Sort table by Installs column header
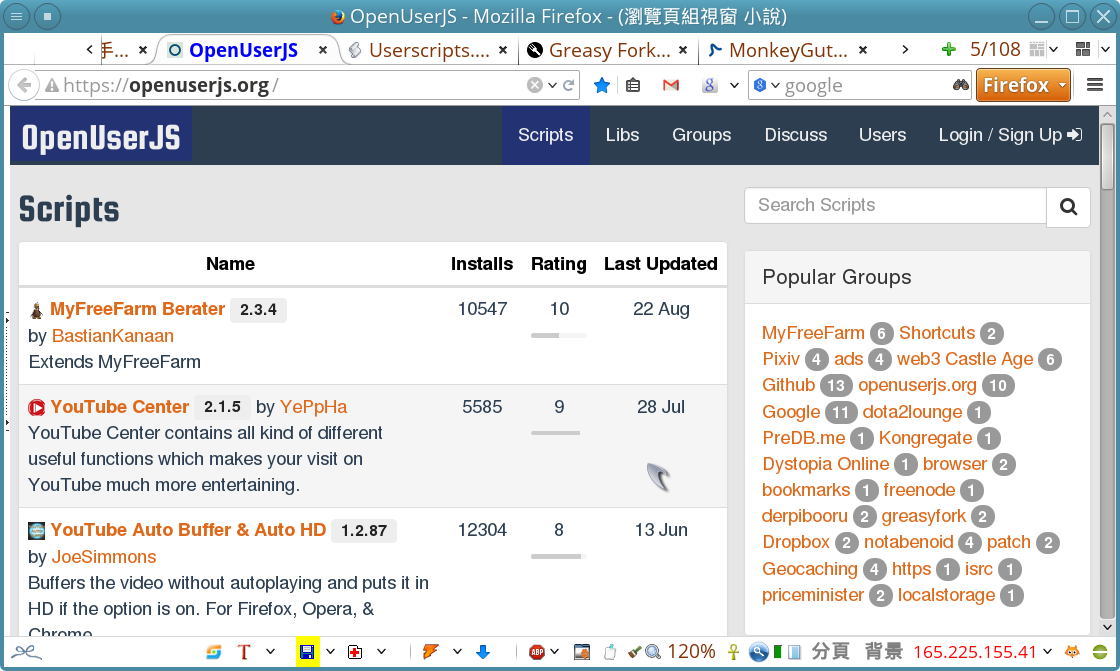 click(481, 264)
